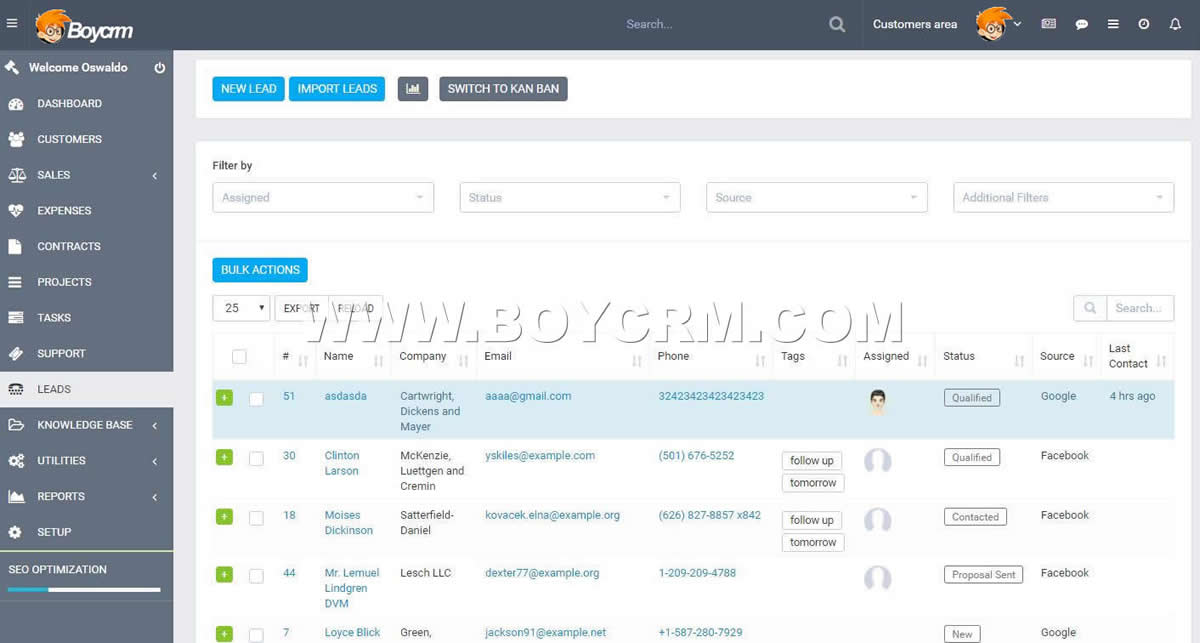
Task: Select the checkbox for lead Clinton Larson
Action: (x=256, y=459)
